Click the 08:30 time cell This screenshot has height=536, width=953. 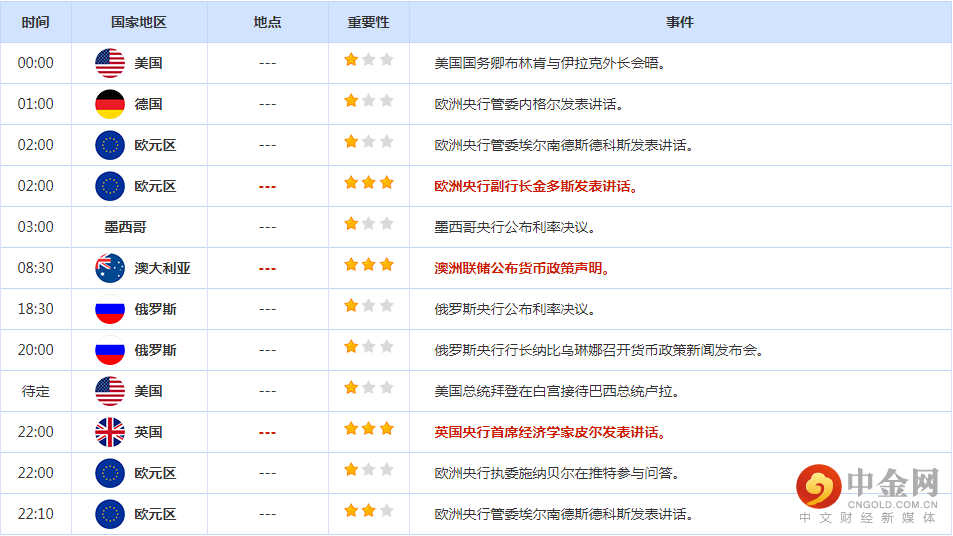point(36,268)
